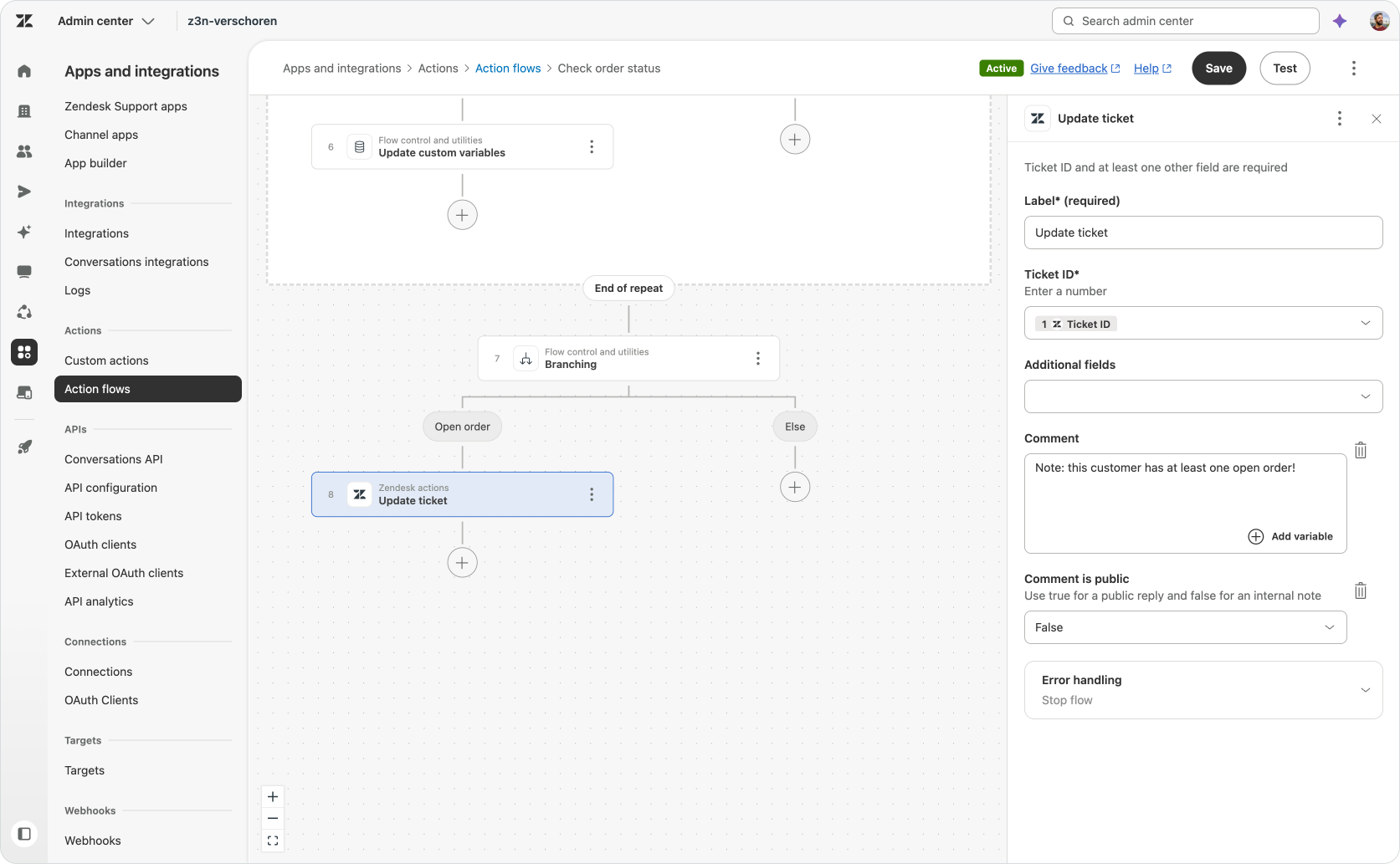Delete the Comment is public field
The image size is (1400, 864).
[1361, 591]
